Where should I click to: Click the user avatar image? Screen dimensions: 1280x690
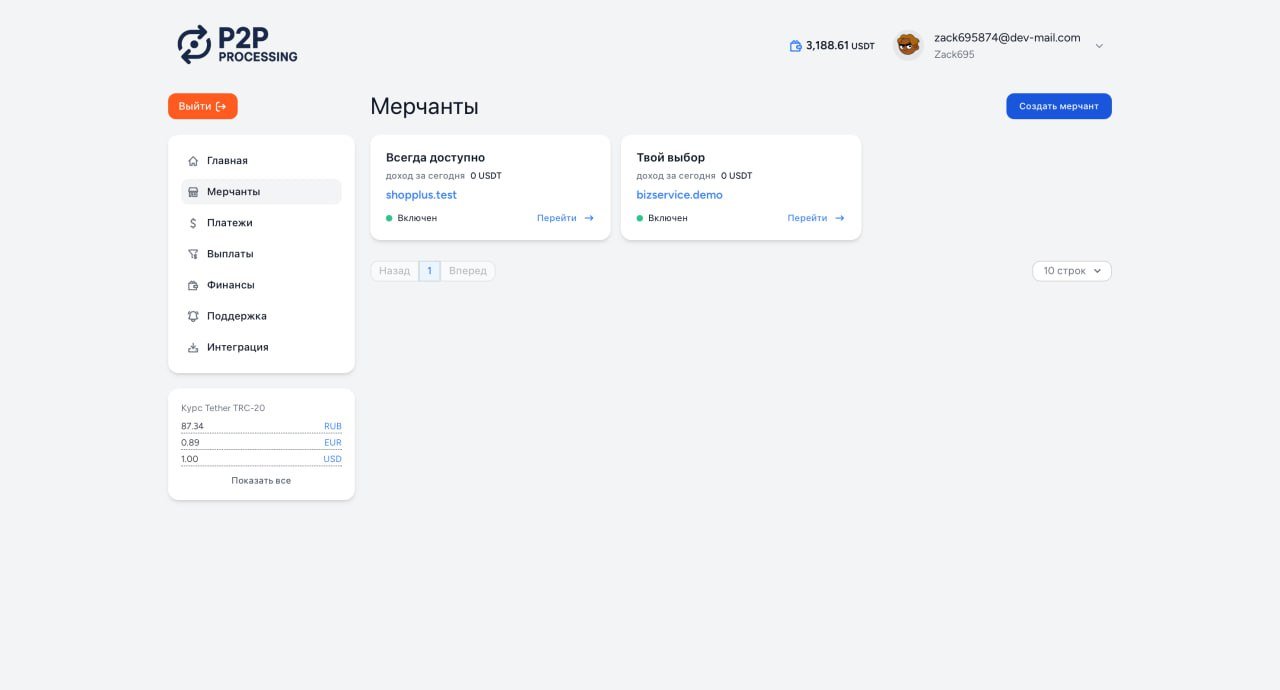coord(907,45)
